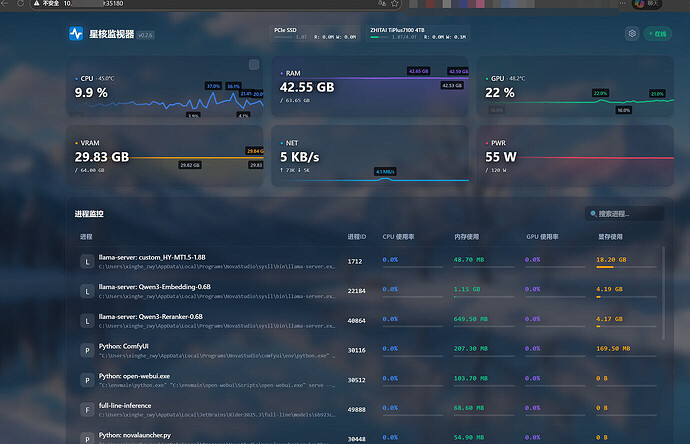This screenshot has height=444, width=690.
Task: Open the Copilot 聊天 button in browser
Action: click(x=646, y=4)
